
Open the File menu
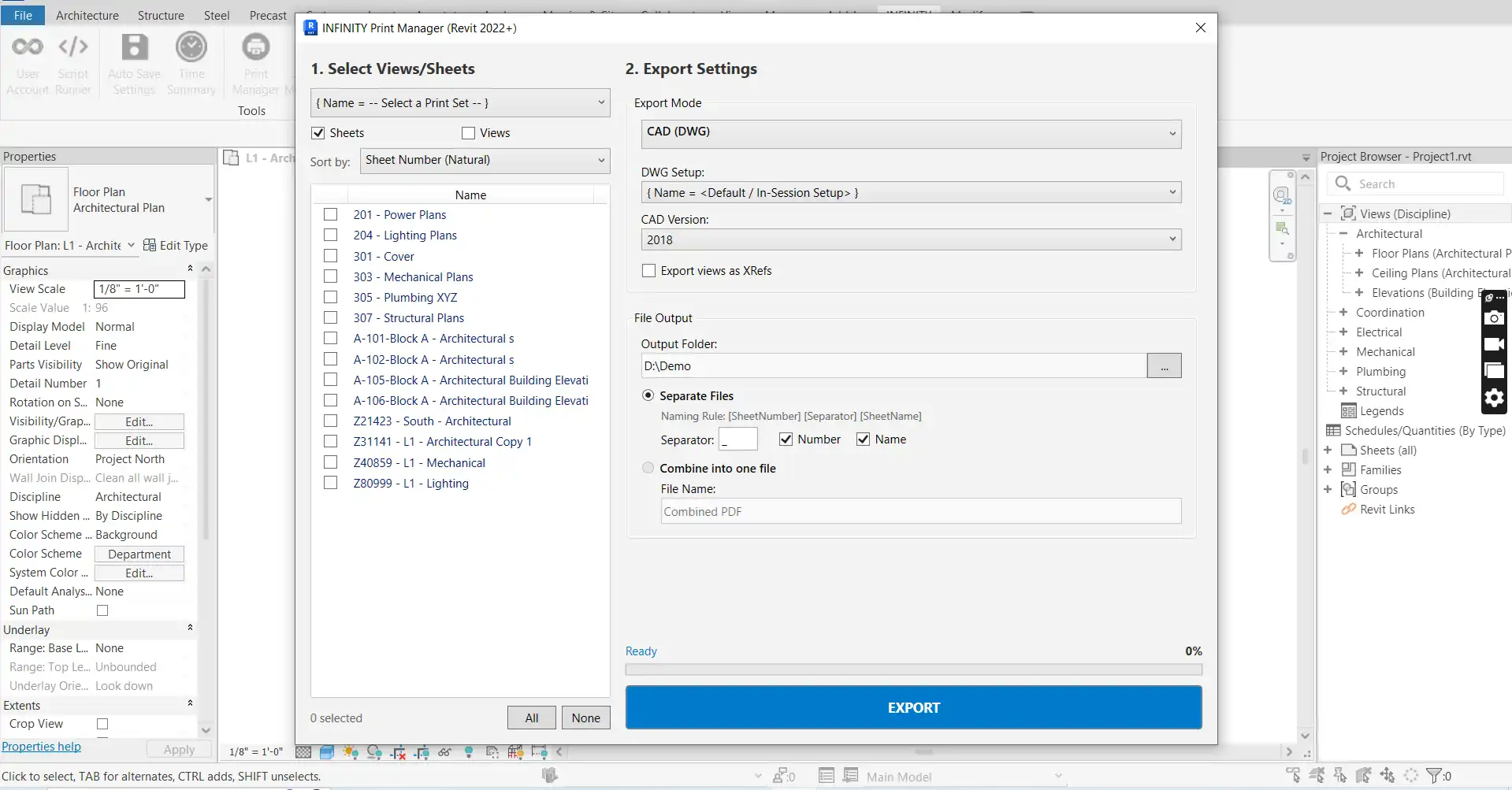24,16
